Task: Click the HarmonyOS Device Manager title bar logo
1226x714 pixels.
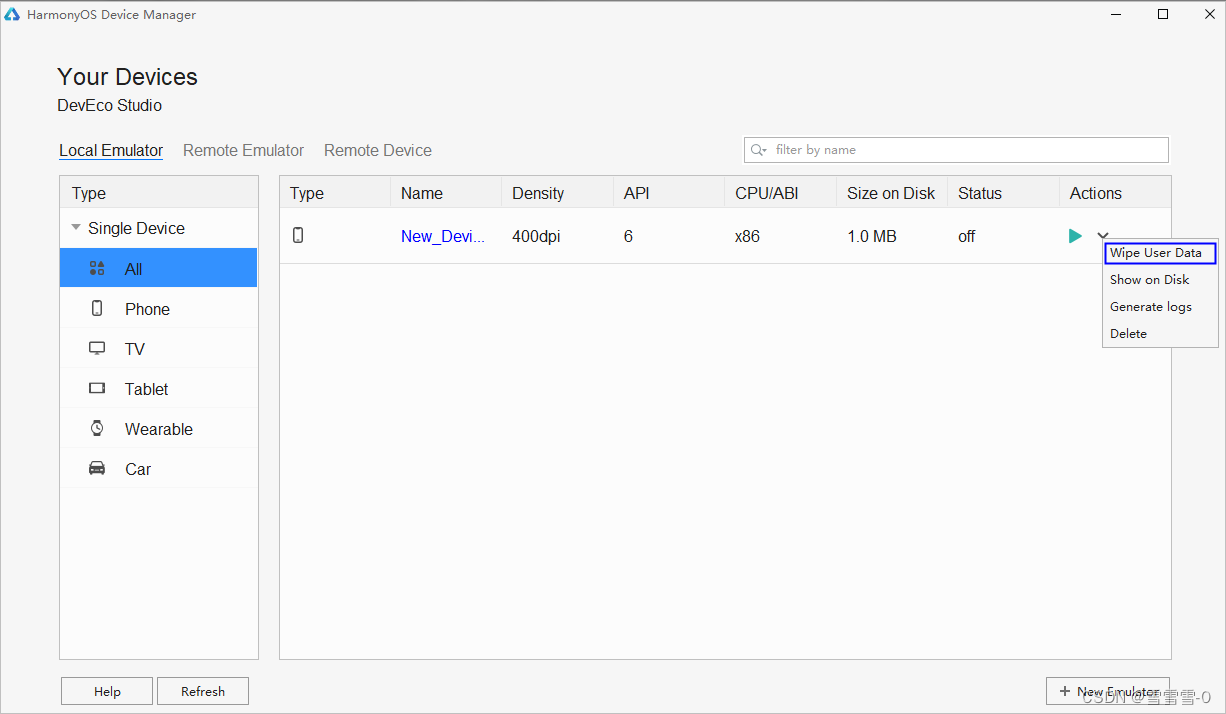Action: 13,15
